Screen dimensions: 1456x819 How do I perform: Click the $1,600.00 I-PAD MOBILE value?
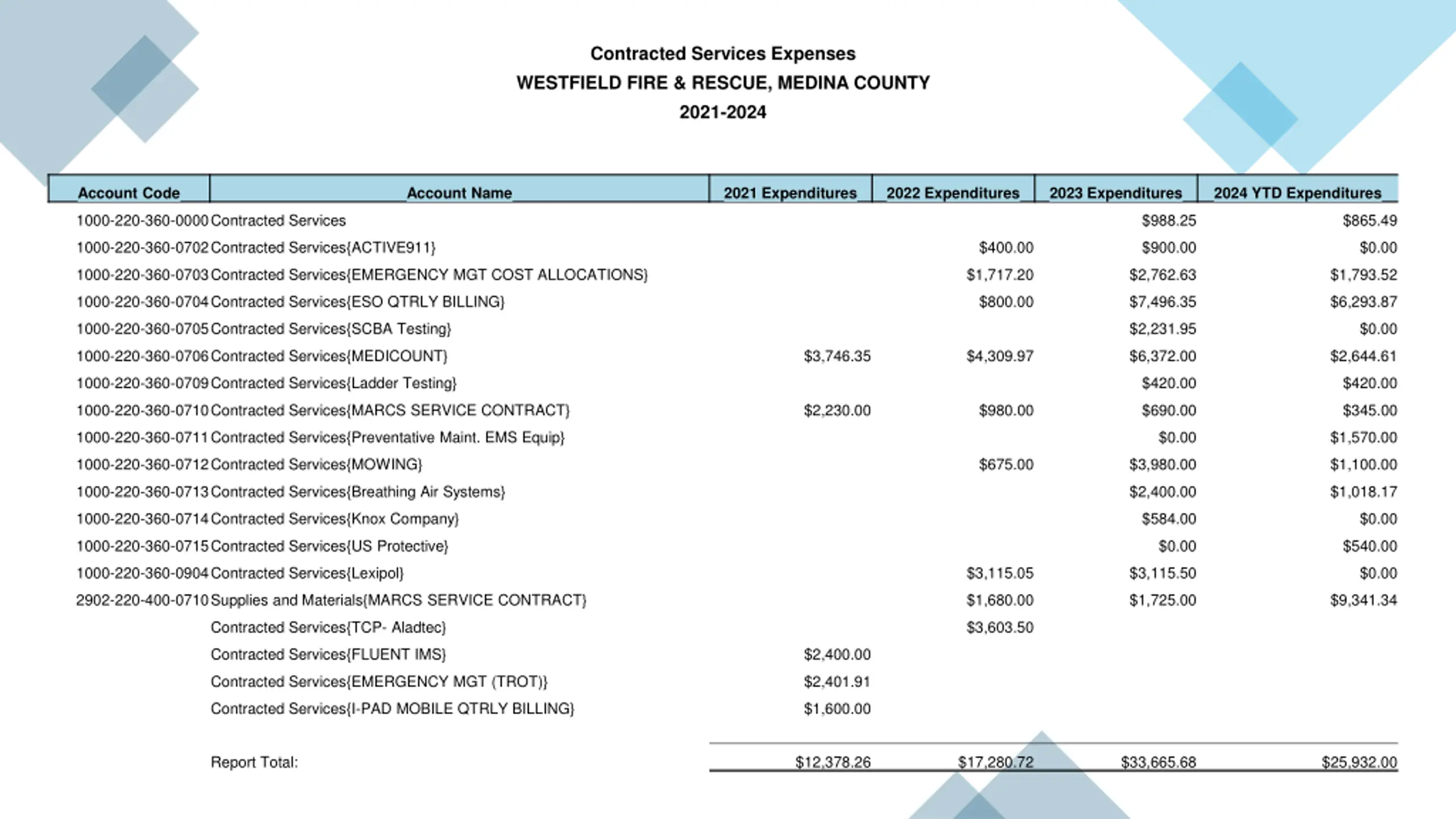[837, 709]
